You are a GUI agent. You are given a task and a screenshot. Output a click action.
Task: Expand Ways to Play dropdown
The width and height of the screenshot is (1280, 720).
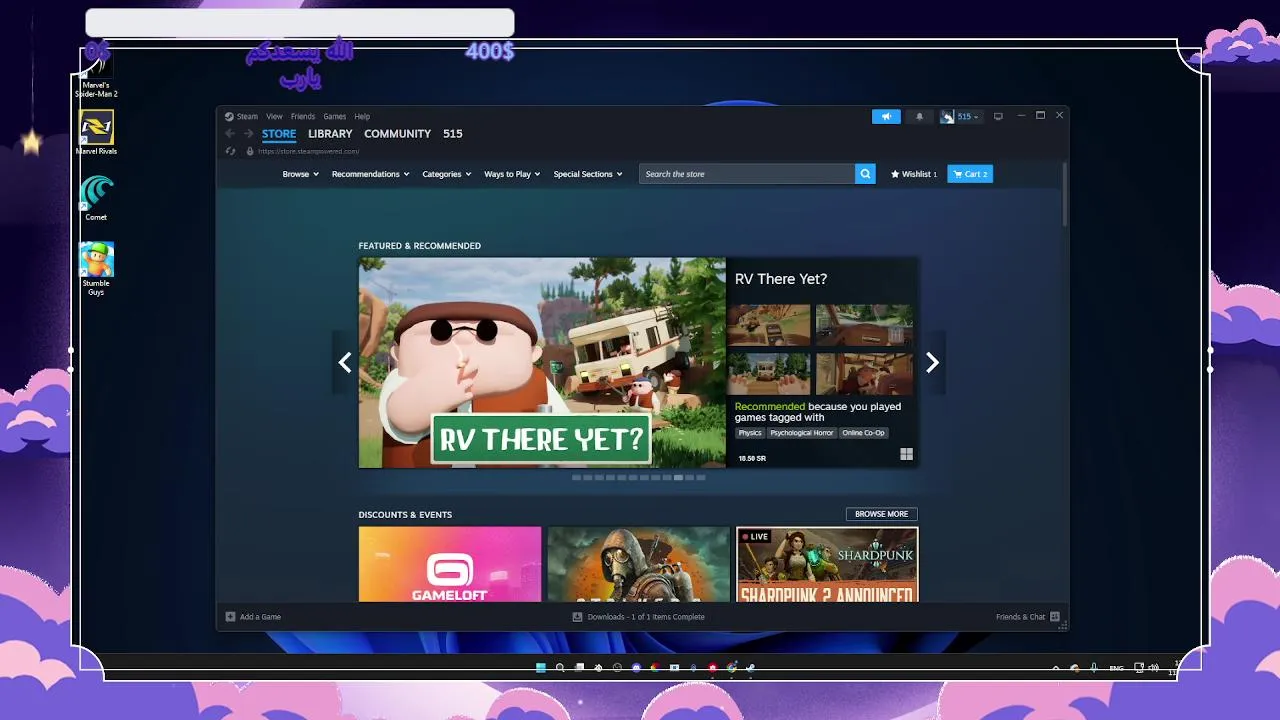[512, 174]
